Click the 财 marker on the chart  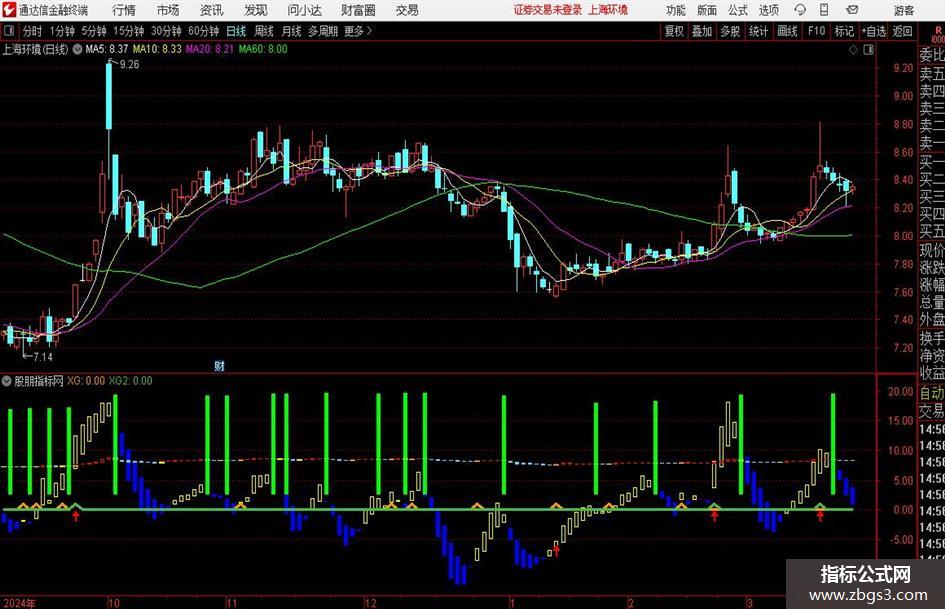(219, 365)
